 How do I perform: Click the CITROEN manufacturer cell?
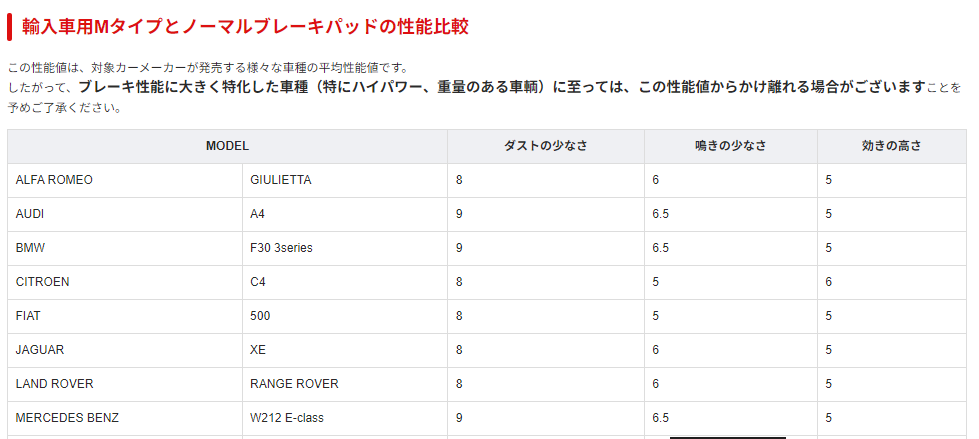coord(43,282)
